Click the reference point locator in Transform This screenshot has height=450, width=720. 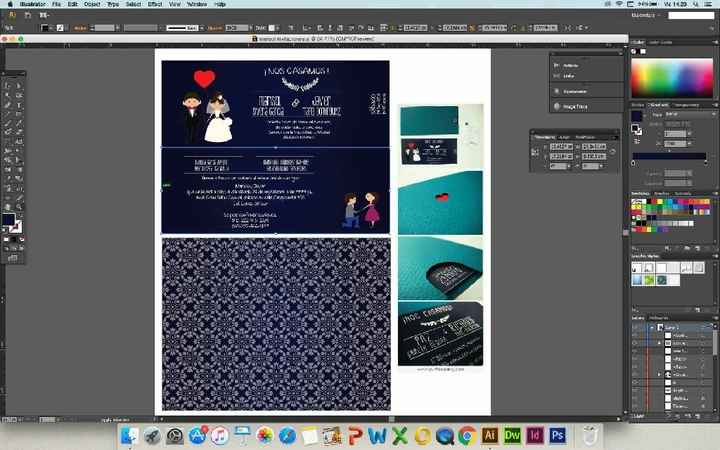535,153
